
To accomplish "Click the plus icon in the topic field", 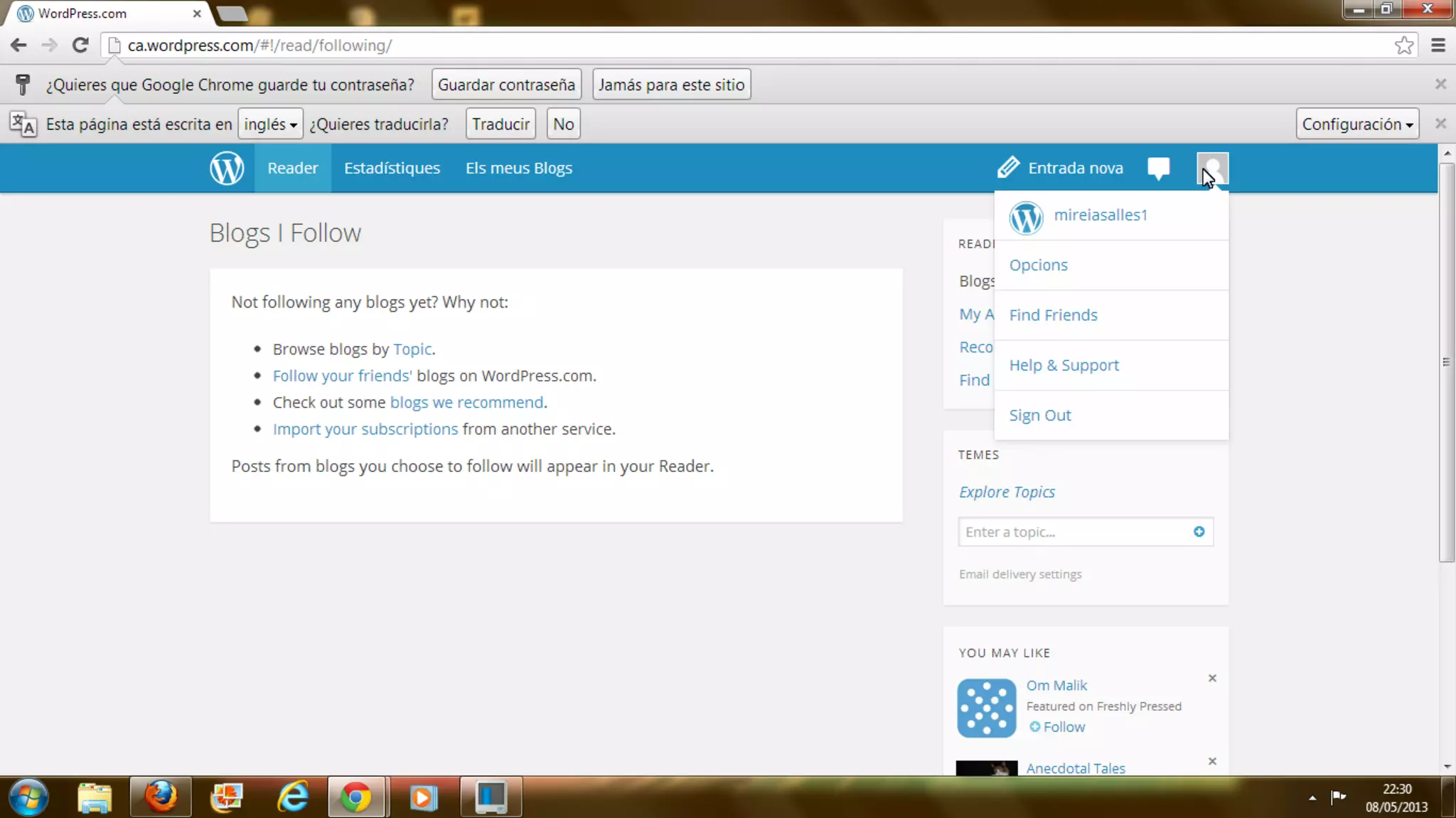I will click(1199, 532).
